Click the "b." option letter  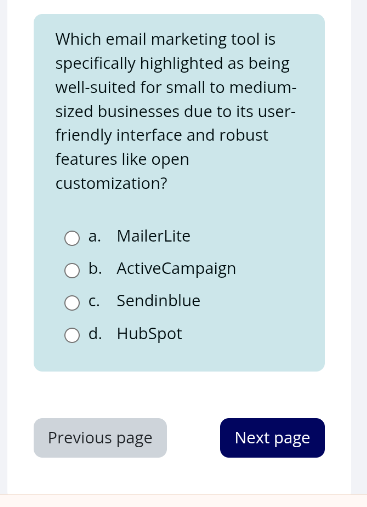click(95, 268)
